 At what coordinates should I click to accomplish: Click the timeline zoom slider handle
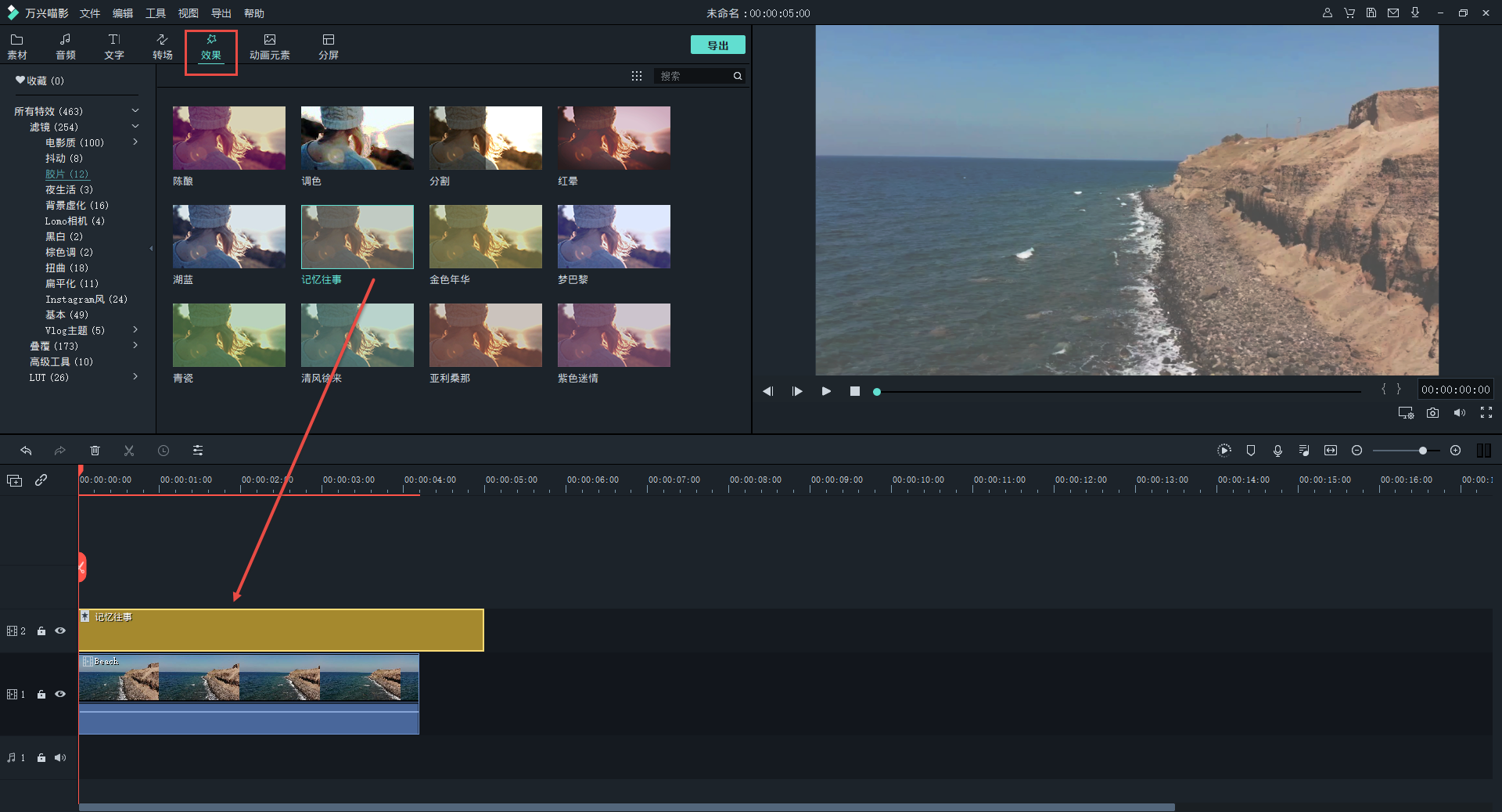1422,451
